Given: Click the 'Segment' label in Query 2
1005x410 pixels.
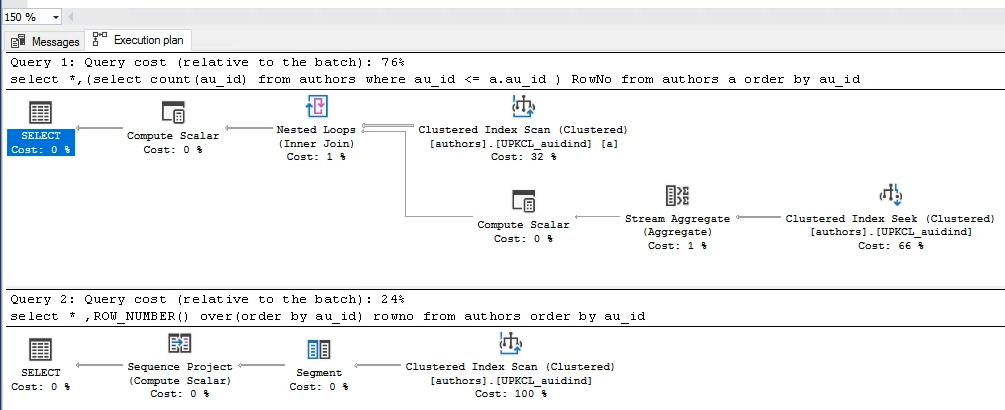Looking at the screenshot, I should click(x=319, y=373).
